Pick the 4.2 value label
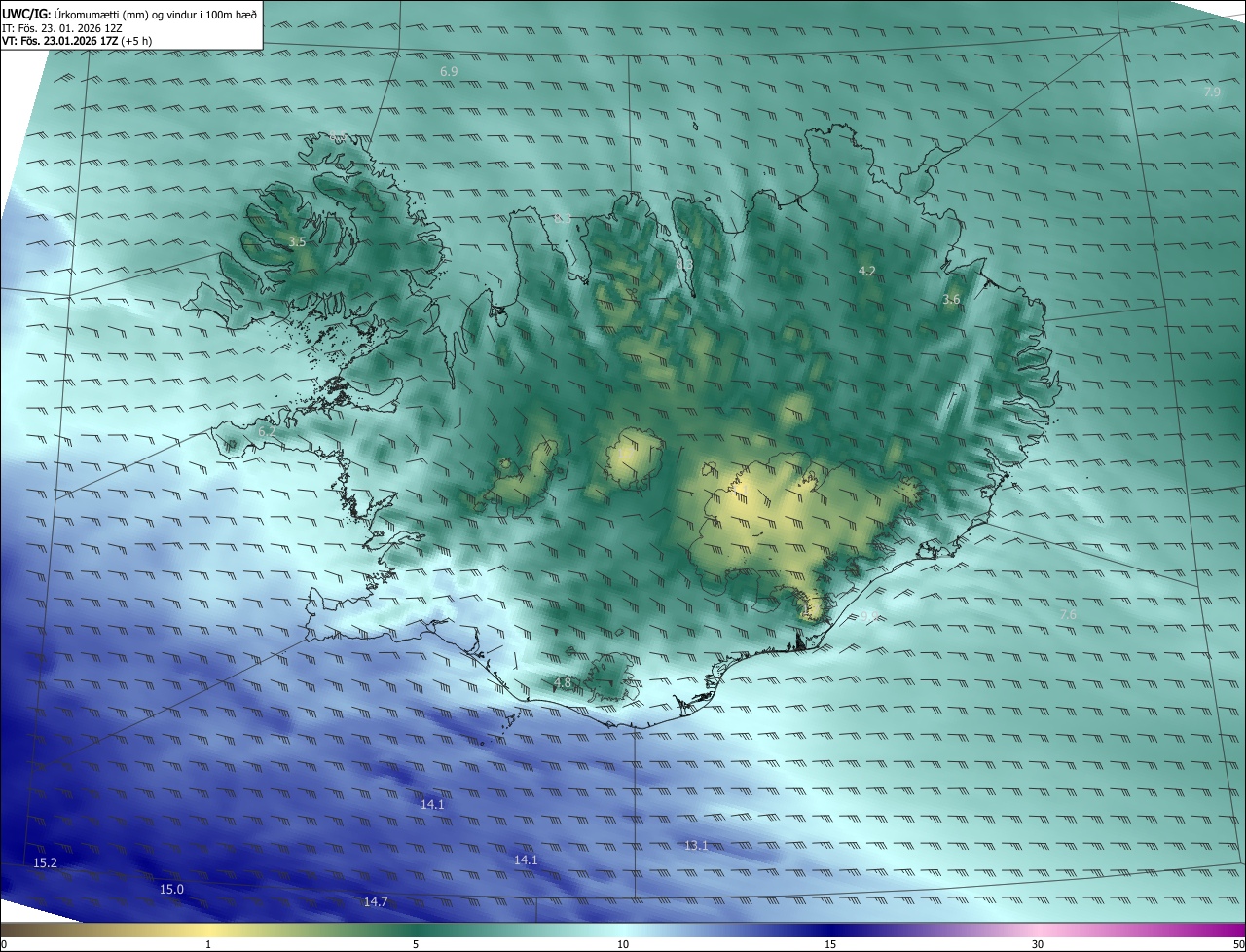Screen dimensions: 1246x952 (867, 271)
